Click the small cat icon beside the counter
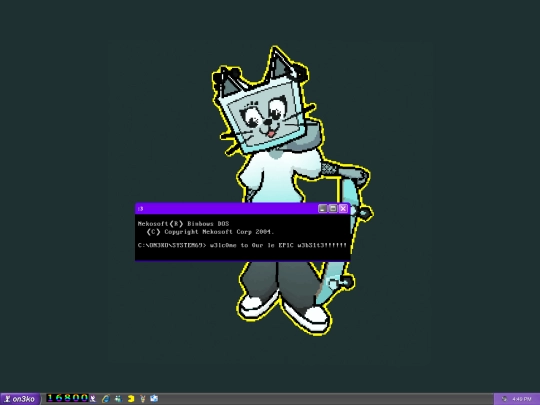The width and height of the screenshot is (540, 405). [93, 399]
